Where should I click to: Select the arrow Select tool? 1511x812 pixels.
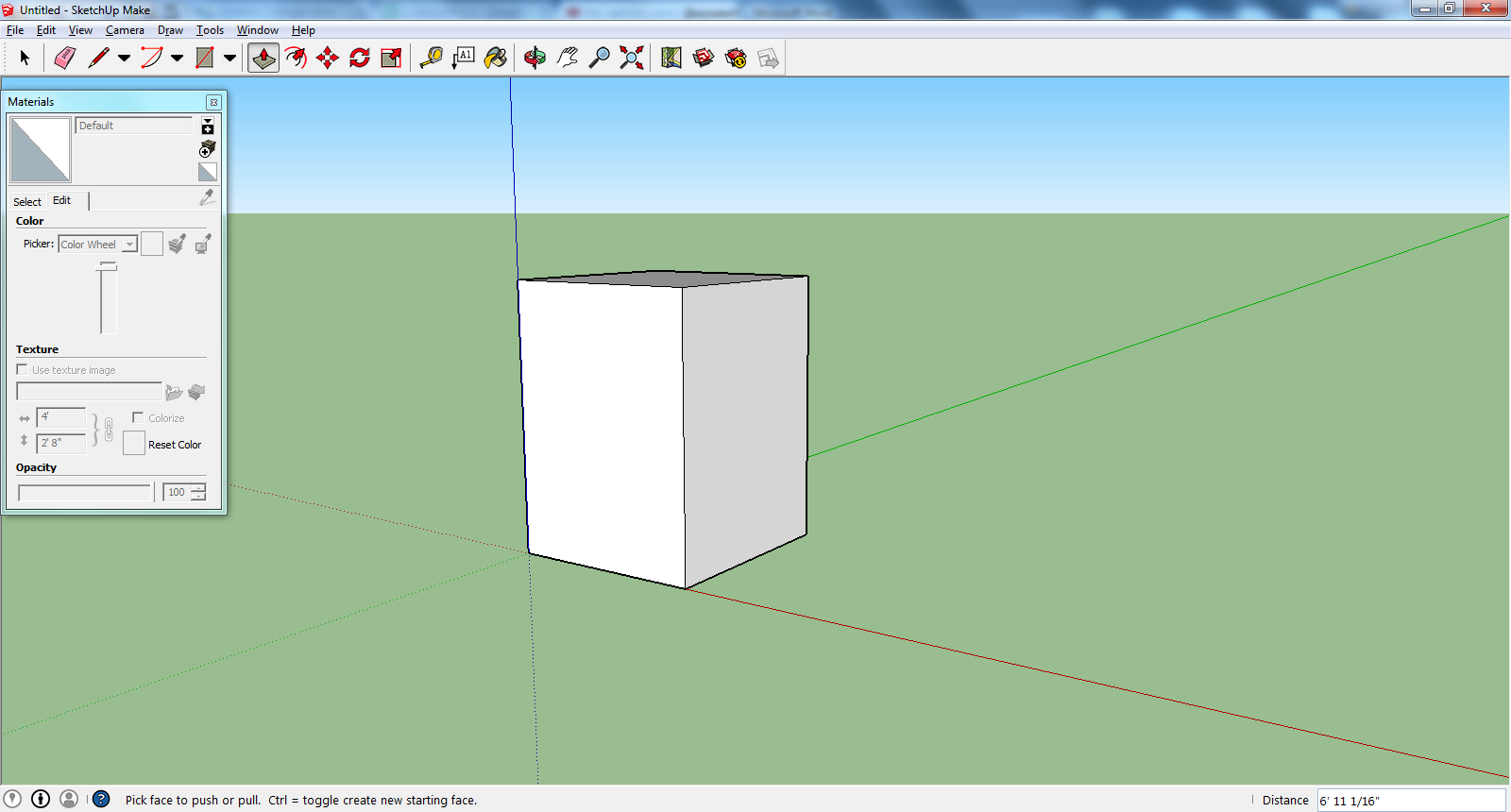point(25,58)
